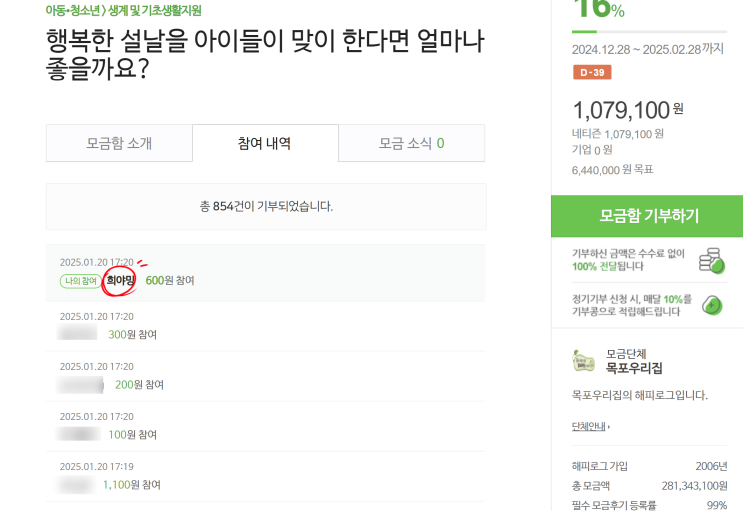The height and width of the screenshot is (511, 743).
Task: Click the 목포우리집 organization logo
Action: click(583, 361)
